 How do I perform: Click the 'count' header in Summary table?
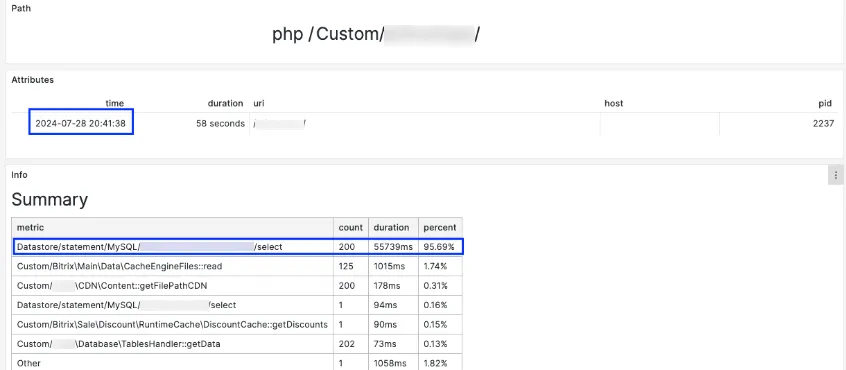tap(351, 228)
